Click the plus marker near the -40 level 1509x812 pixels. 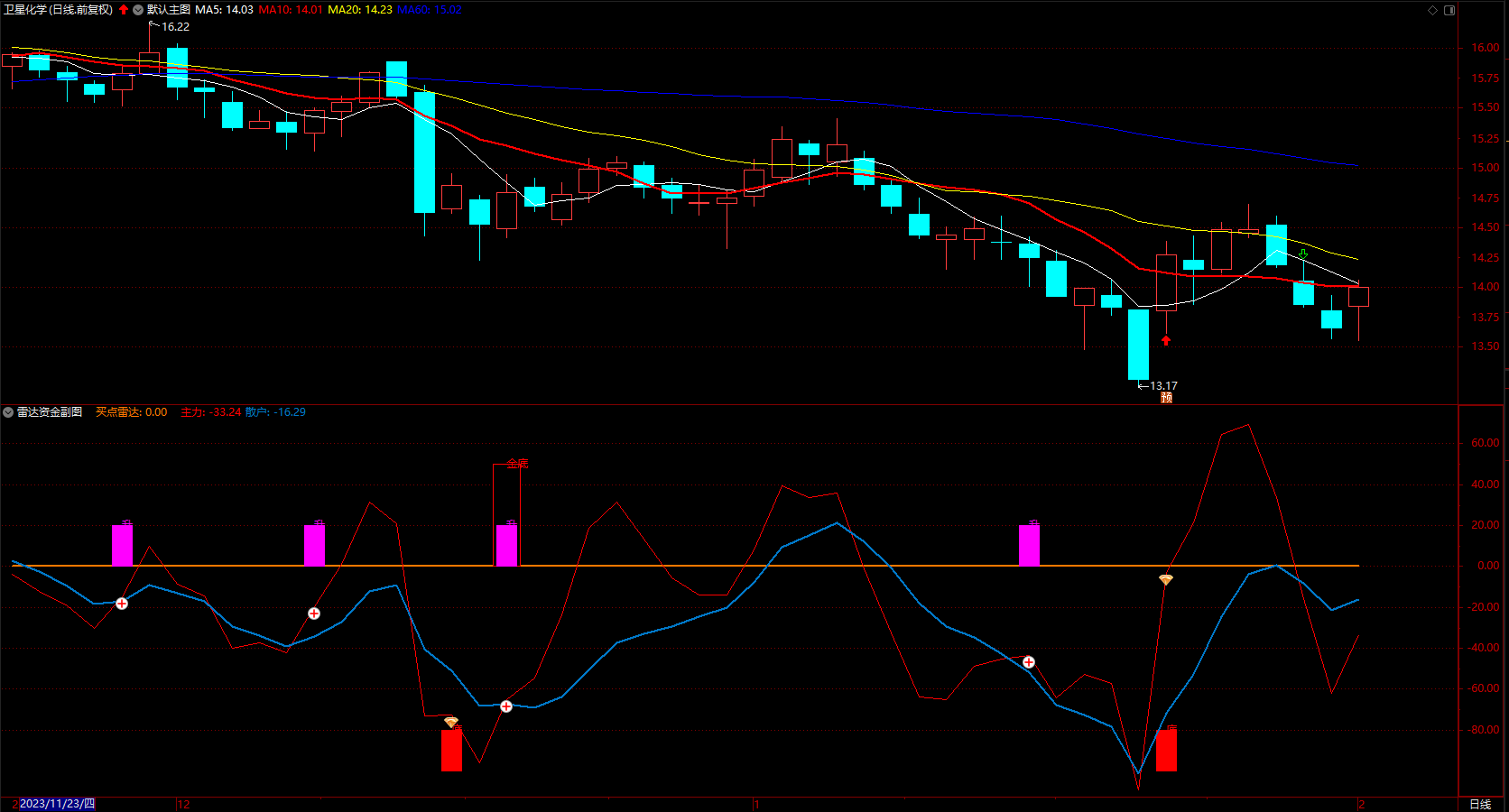(x=1029, y=662)
